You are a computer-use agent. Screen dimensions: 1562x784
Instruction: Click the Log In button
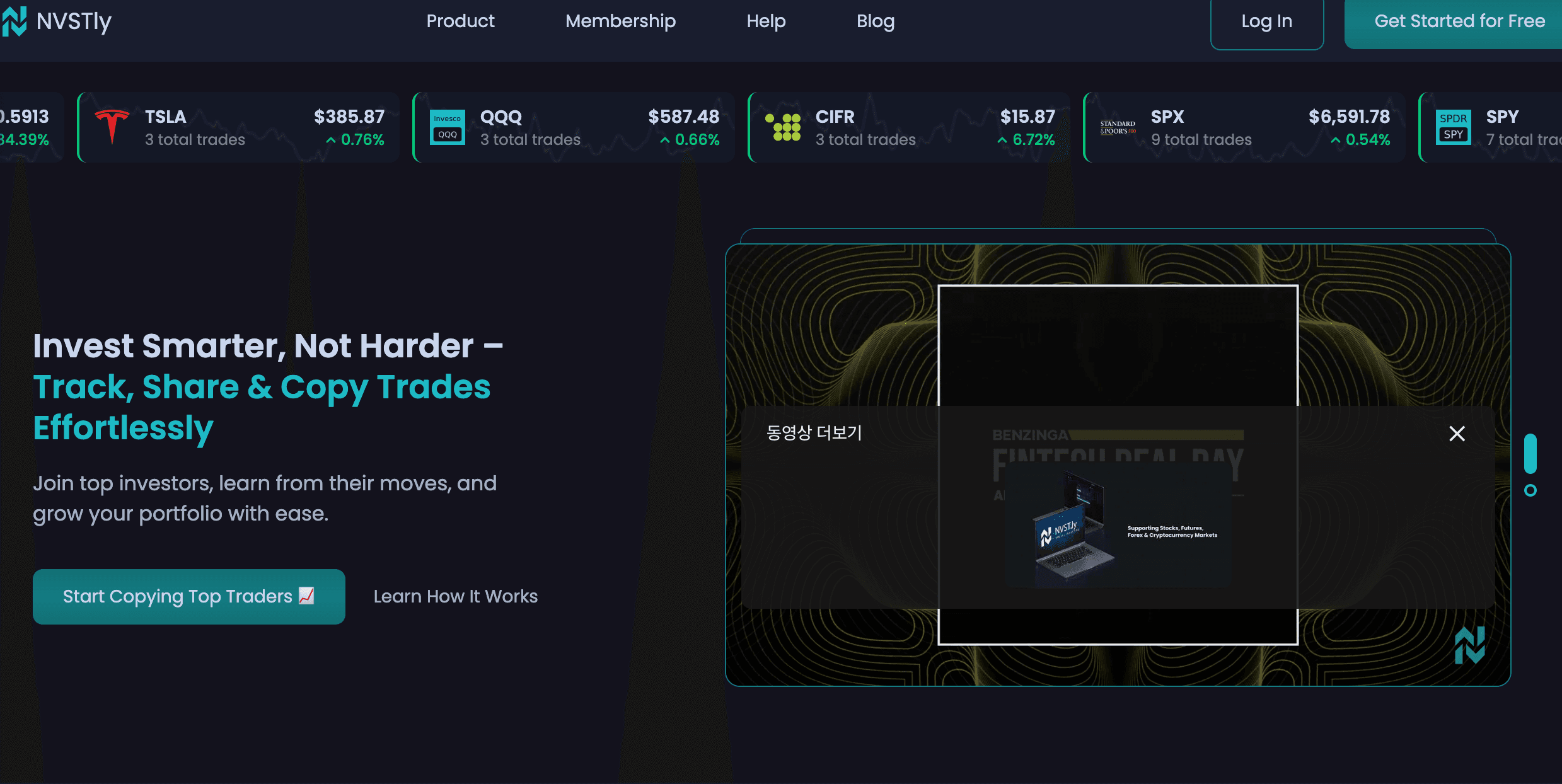(x=1266, y=21)
